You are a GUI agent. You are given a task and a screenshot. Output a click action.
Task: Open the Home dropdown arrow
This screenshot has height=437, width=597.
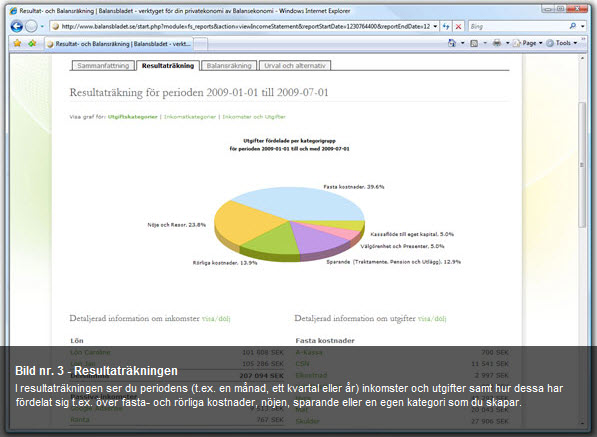pyautogui.click(x=463, y=43)
